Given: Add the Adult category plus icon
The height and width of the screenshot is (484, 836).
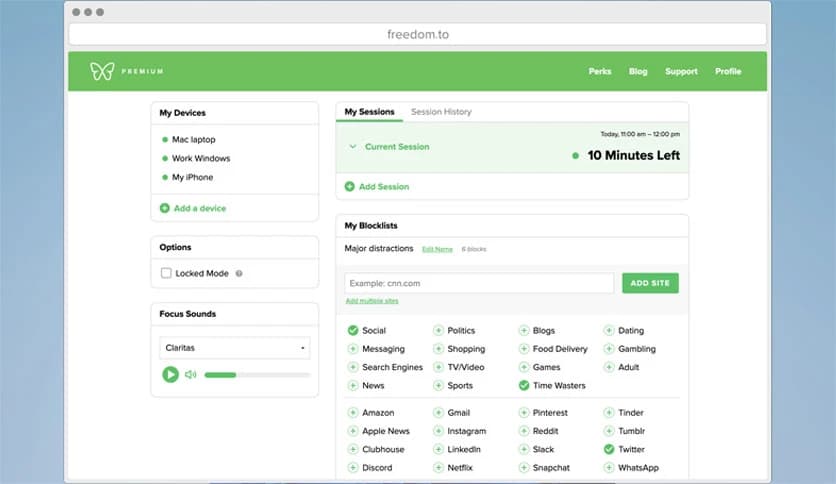Looking at the screenshot, I should point(609,367).
